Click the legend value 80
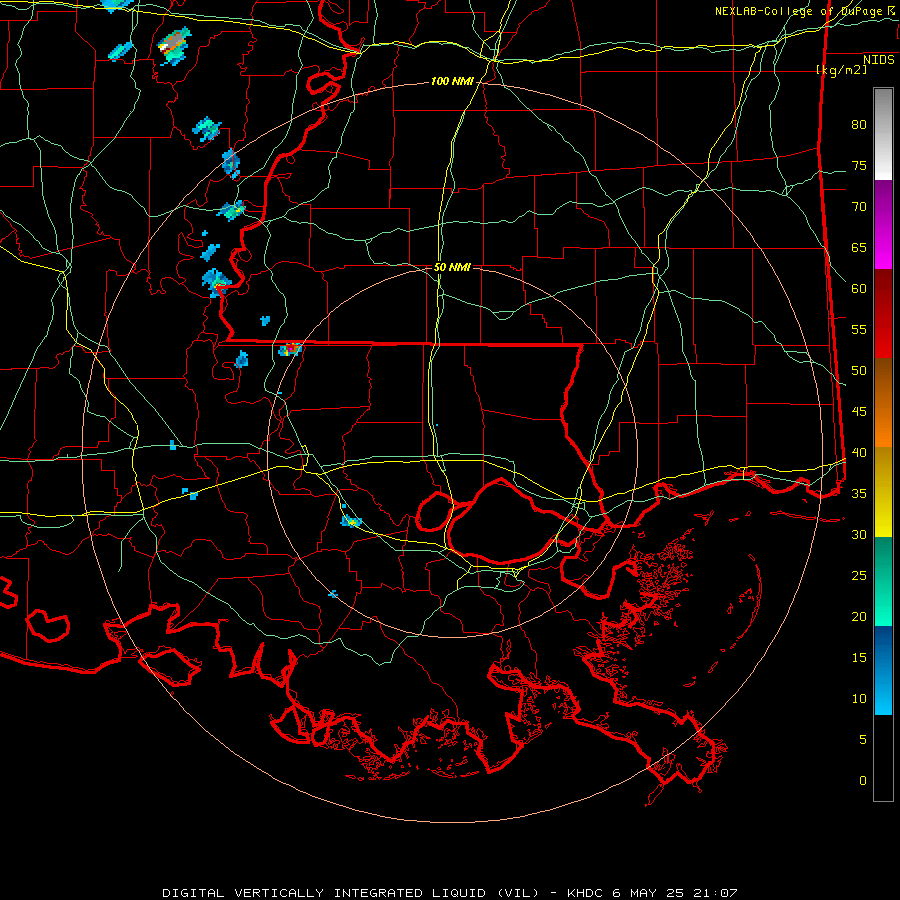The image size is (900, 900). click(859, 125)
